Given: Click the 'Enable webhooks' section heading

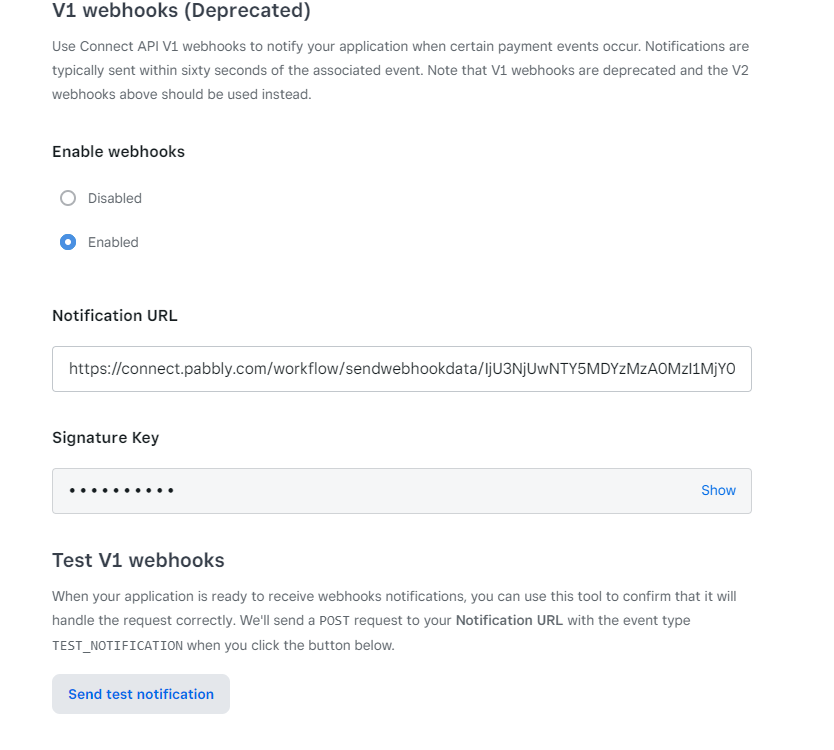Looking at the screenshot, I should pyautogui.click(x=119, y=152).
